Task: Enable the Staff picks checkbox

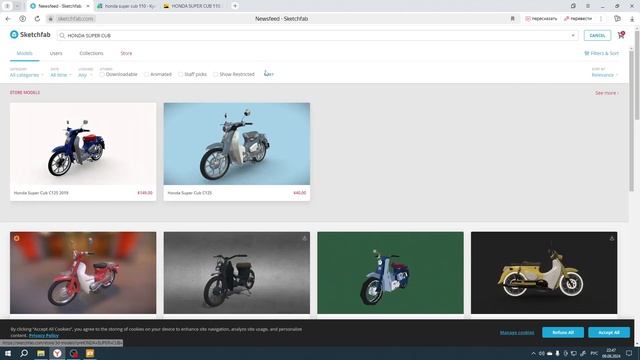Action: coord(180,74)
